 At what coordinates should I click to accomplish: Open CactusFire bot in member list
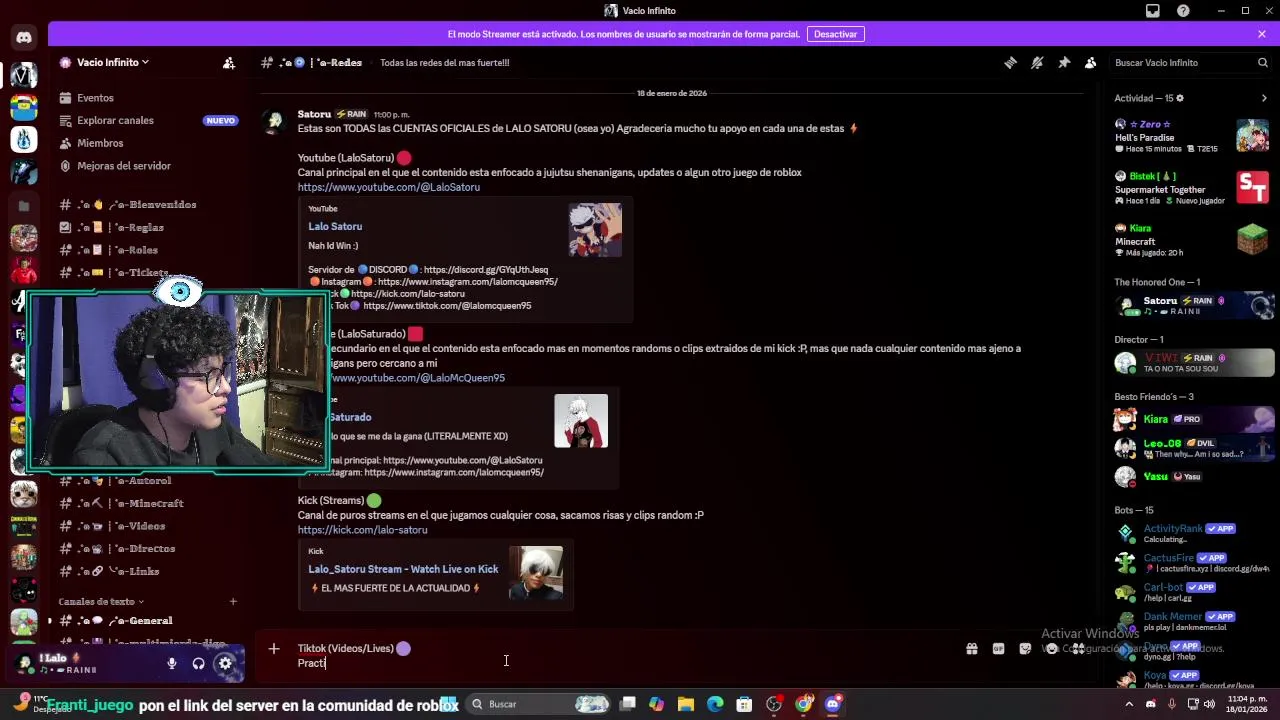pyautogui.click(x=1194, y=563)
